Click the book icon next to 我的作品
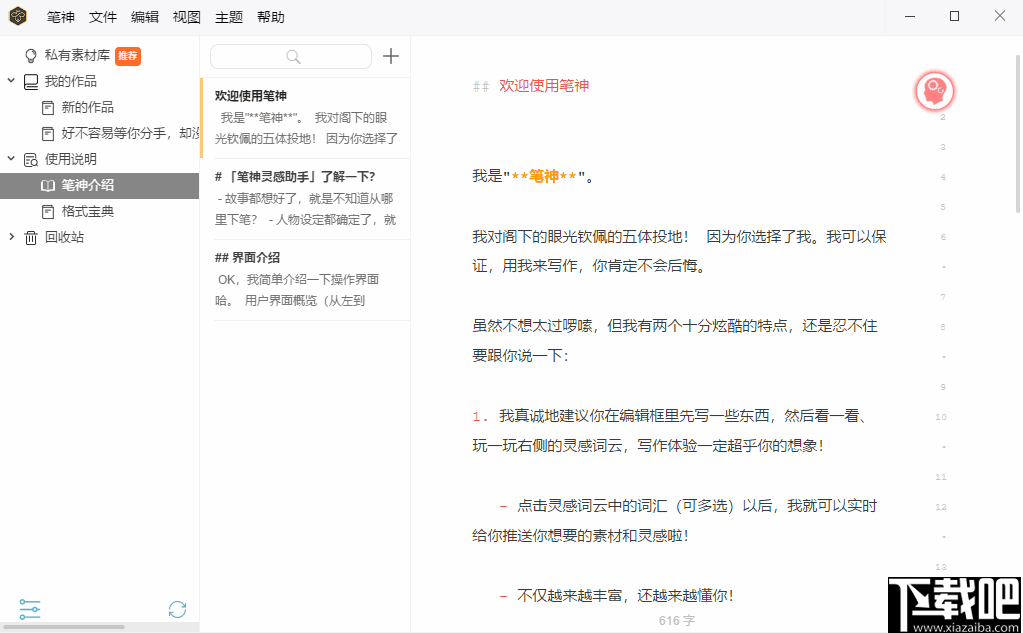Viewport: 1023px width, 633px height. click(31, 82)
